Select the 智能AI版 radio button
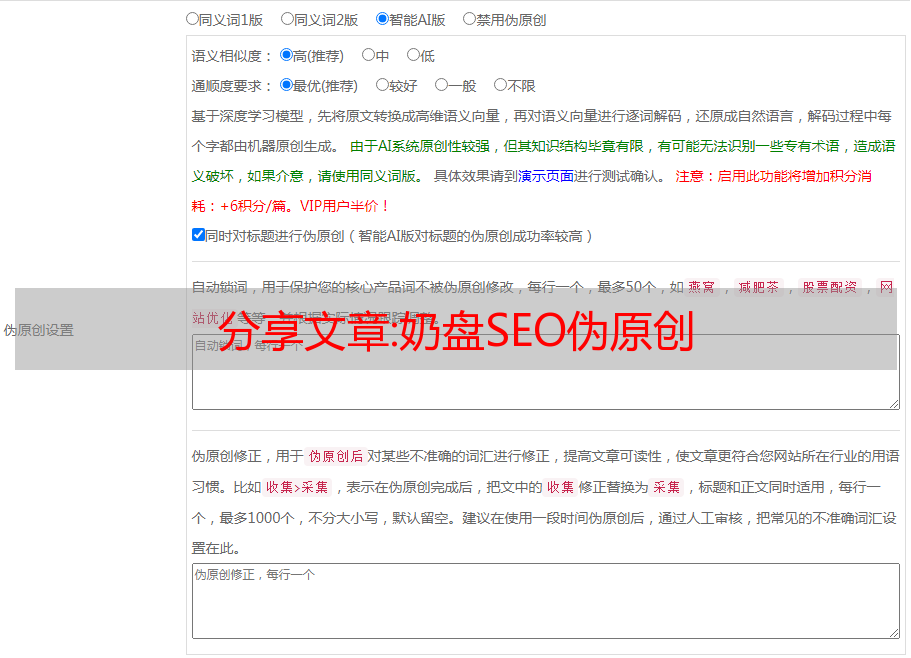The image size is (911, 658). click(382, 18)
